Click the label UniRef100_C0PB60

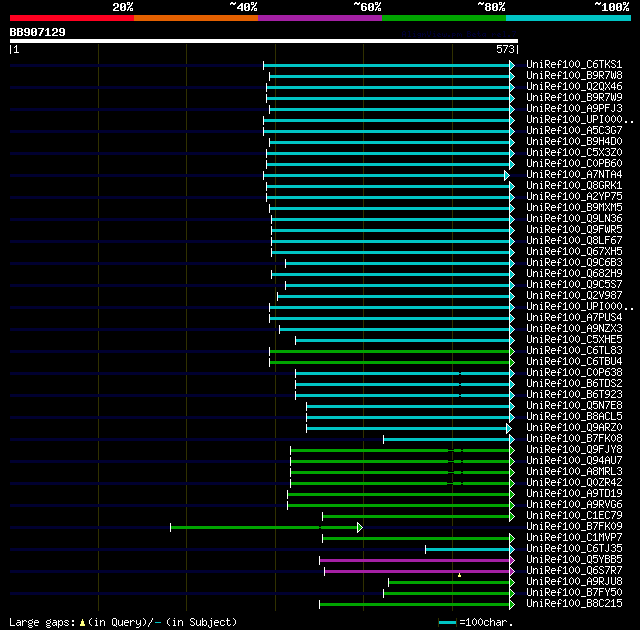coord(574,164)
